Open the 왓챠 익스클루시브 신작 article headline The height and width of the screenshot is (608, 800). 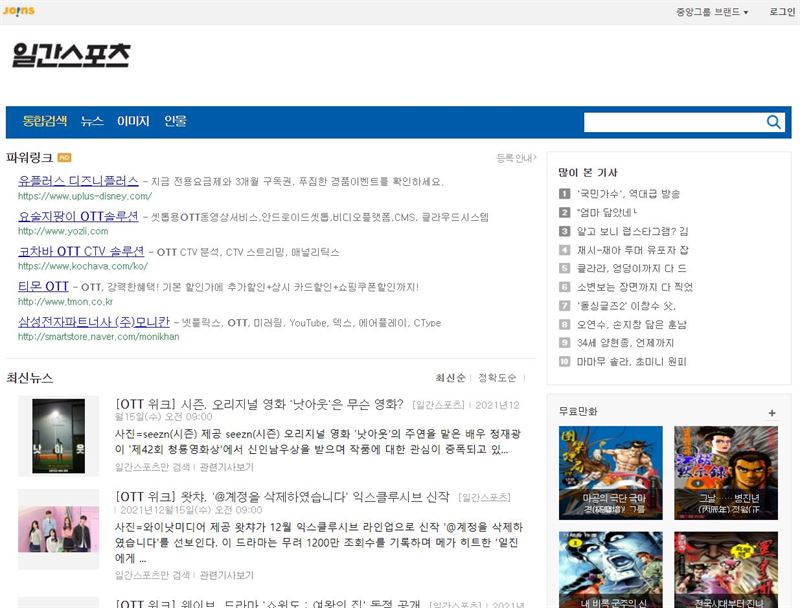pyautogui.click(x=282, y=497)
